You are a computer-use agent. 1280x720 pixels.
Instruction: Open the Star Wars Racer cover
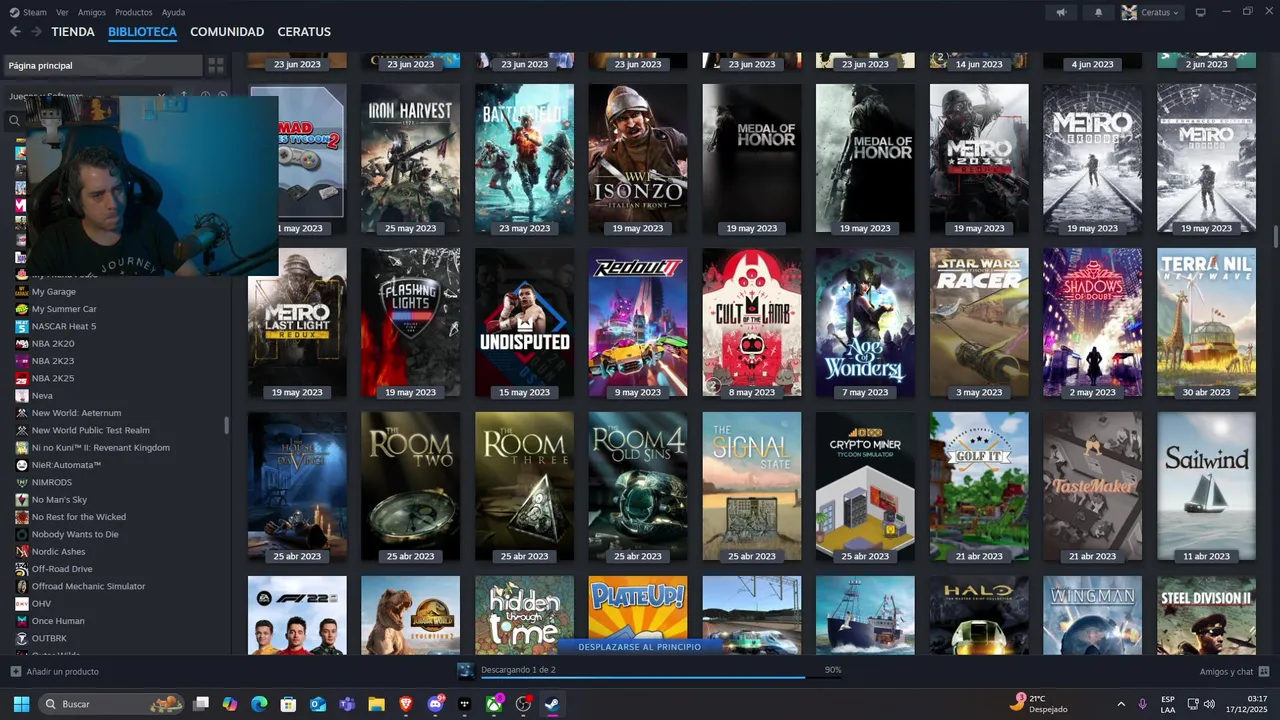click(x=979, y=322)
